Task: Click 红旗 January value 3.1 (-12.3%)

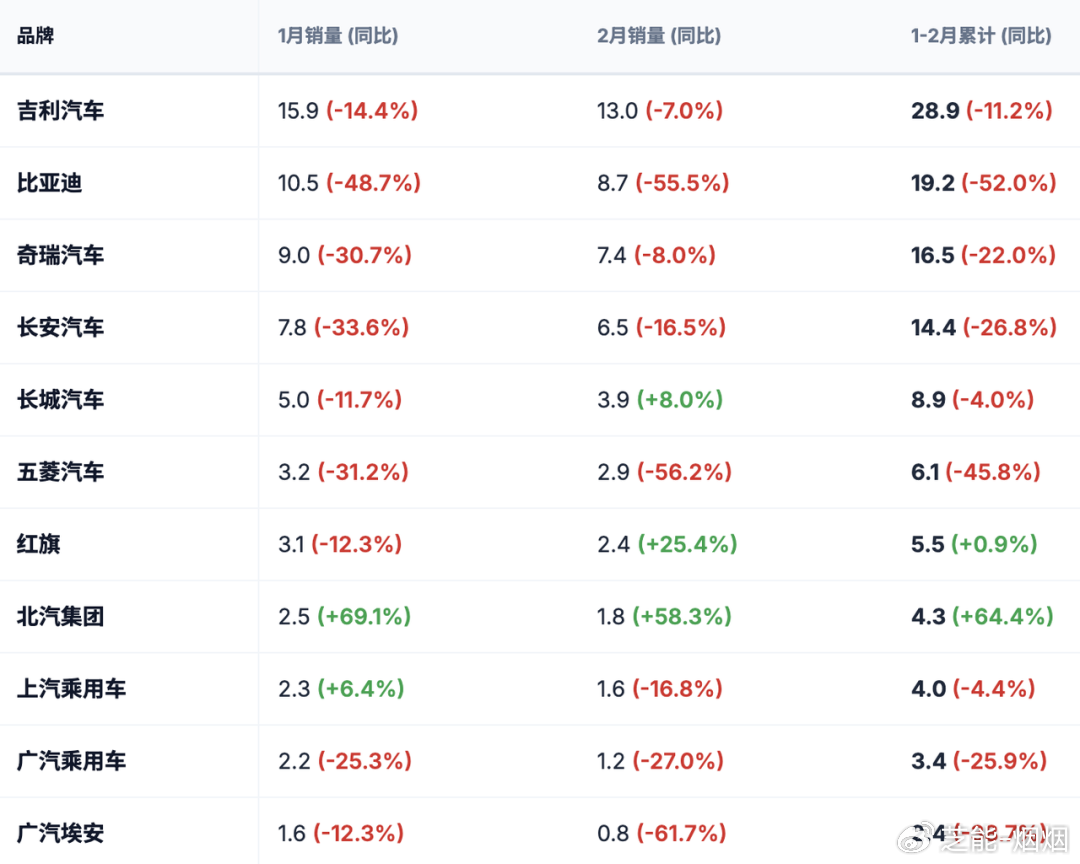Action: [340, 544]
